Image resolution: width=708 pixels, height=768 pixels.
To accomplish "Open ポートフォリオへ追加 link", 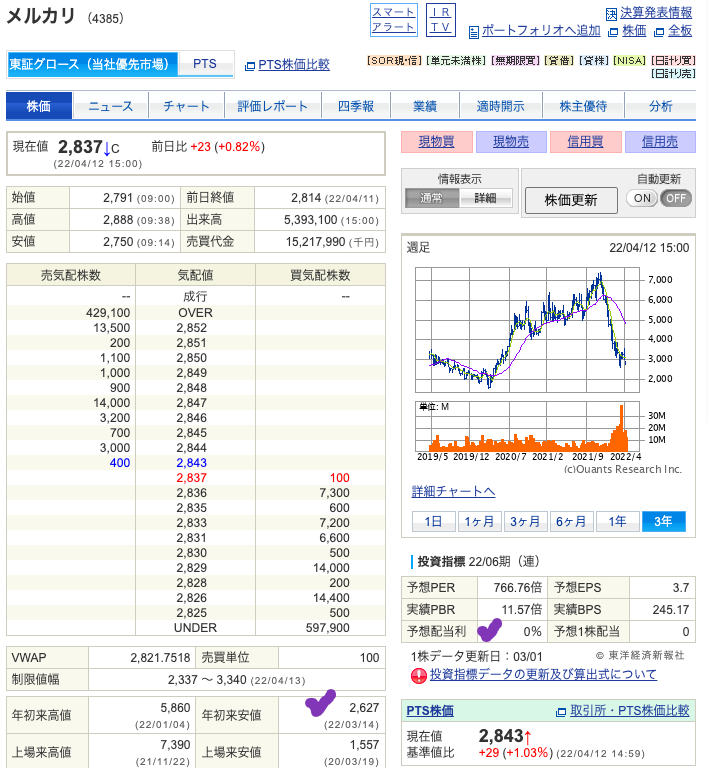I will coord(541,30).
